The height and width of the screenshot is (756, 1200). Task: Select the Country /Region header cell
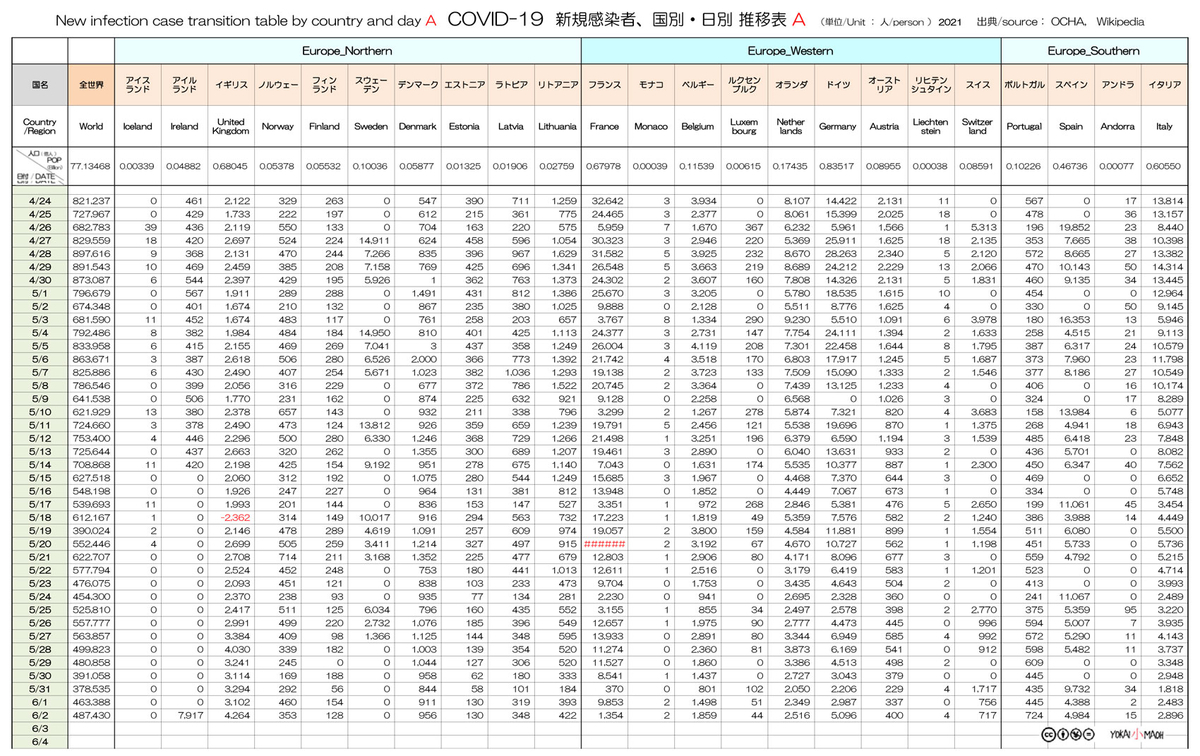tap(40, 127)
